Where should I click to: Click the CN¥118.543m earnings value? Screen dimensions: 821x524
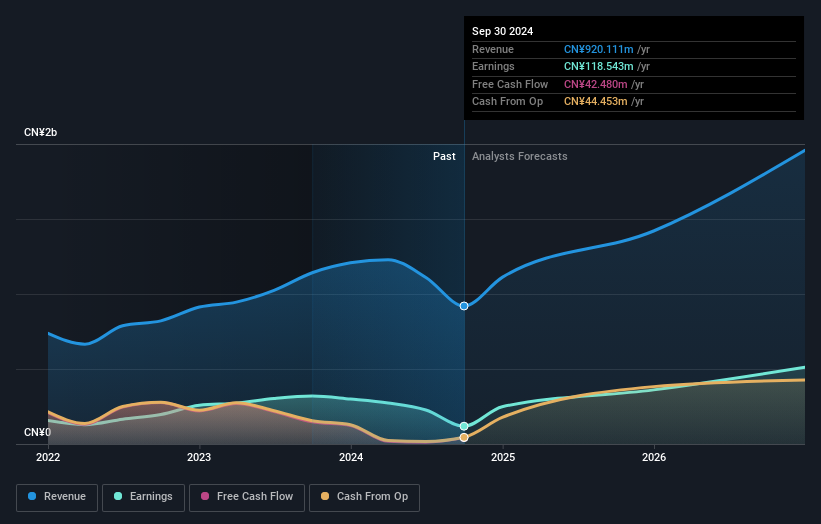598,66
